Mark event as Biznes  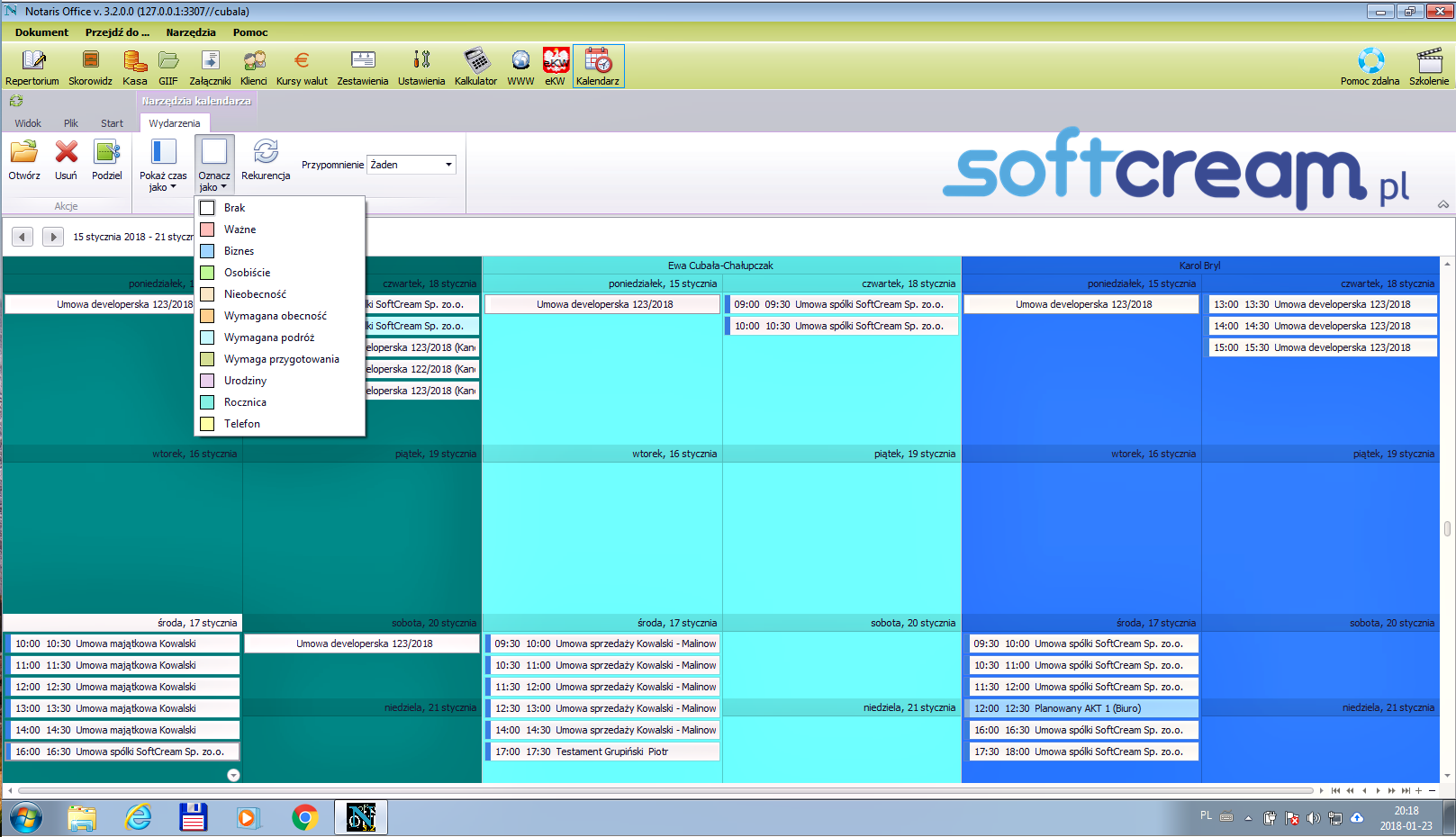[x=280, y=251]
